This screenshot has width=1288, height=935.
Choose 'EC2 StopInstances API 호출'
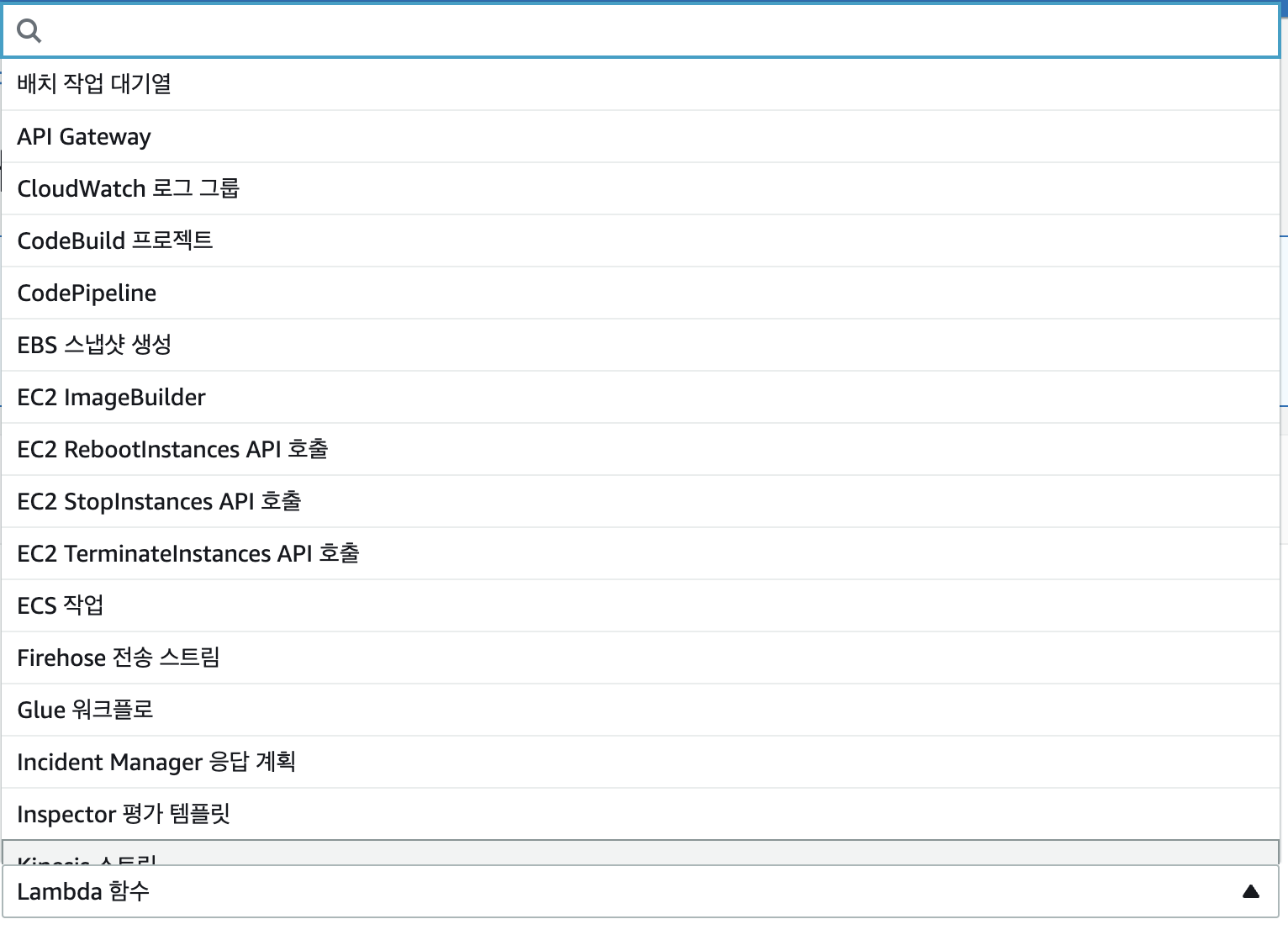(641, 501)
